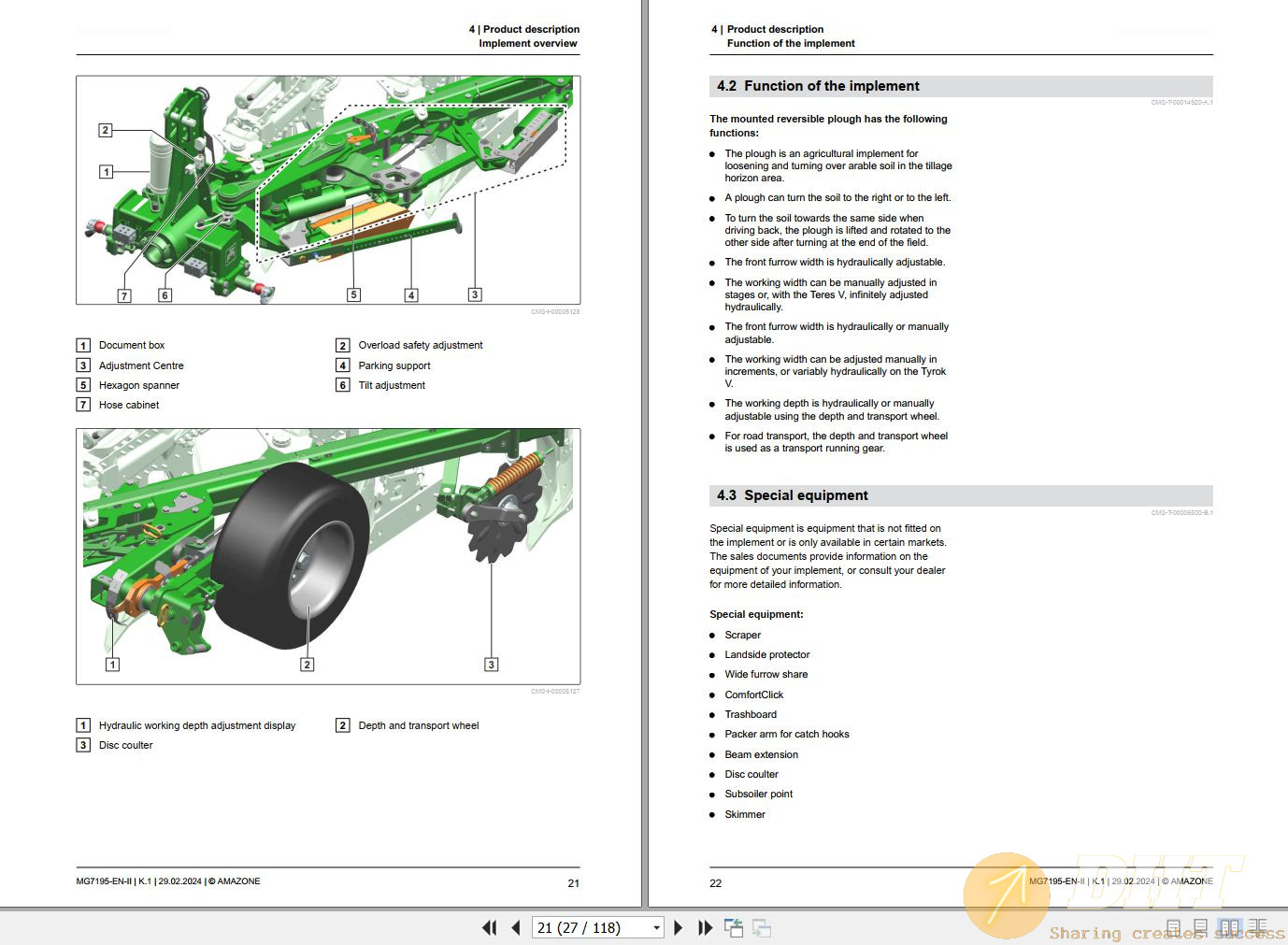Image resolution: width=1288 pixels, height=945 pixels.
Task: Select two-page continuous scrolling layout
Action: (1258, 928)
